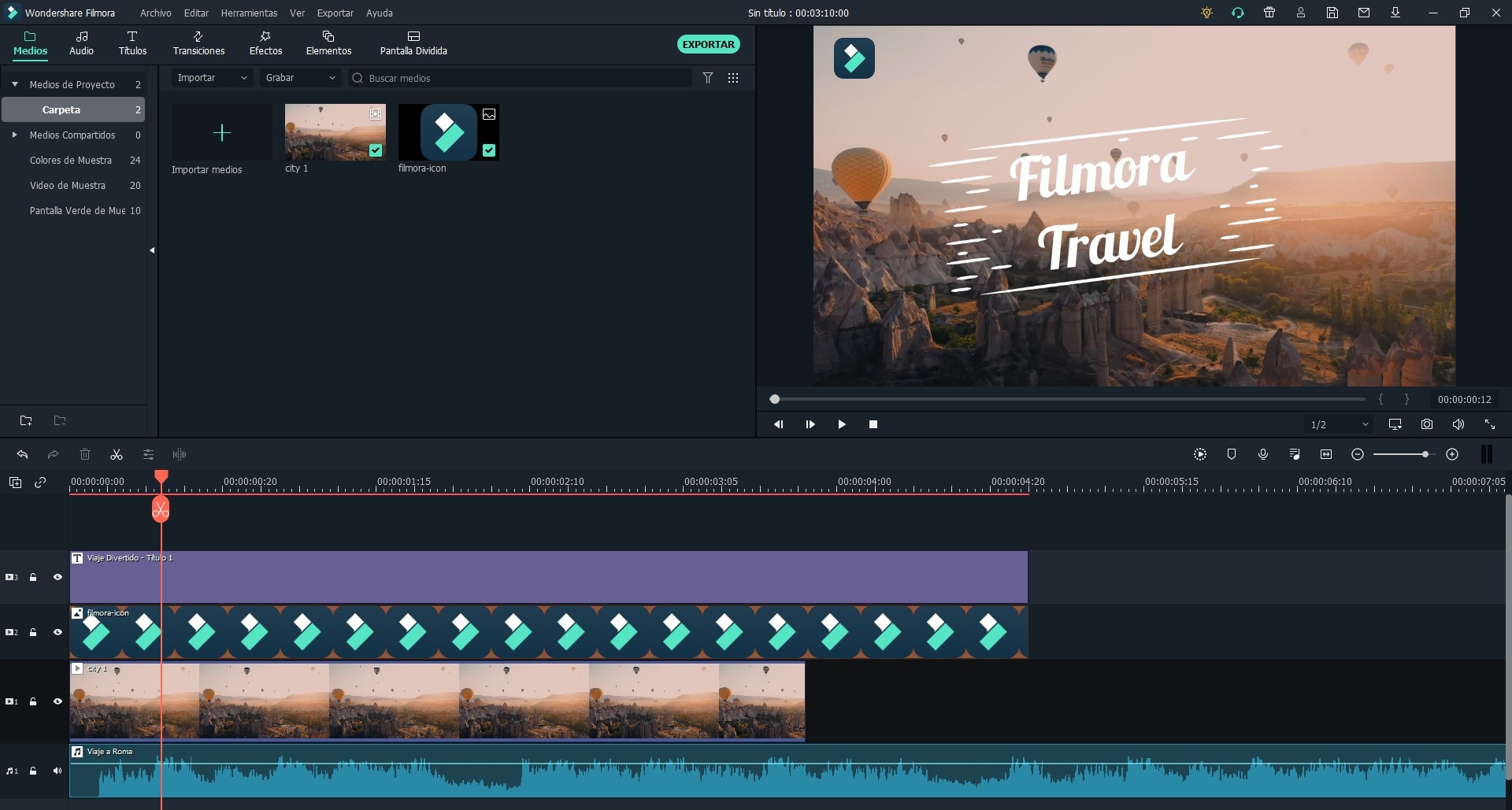The width and height of the screenshot is (1512, 810).
Task: Save the project with disk icon
Action: [x=1332, y=13]
